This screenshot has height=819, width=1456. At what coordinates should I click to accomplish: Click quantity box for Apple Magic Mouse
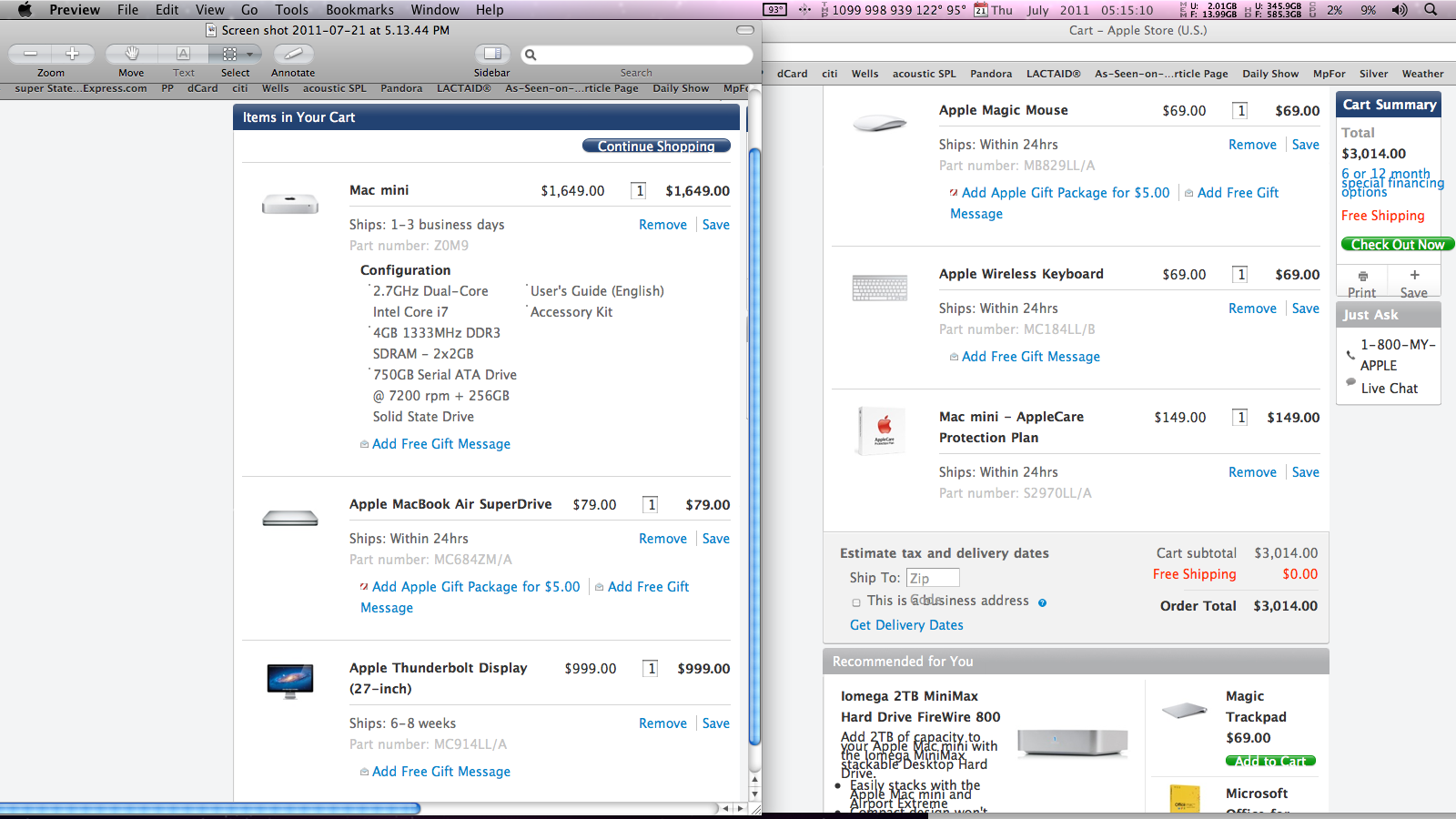click(x=1239, y=111)
